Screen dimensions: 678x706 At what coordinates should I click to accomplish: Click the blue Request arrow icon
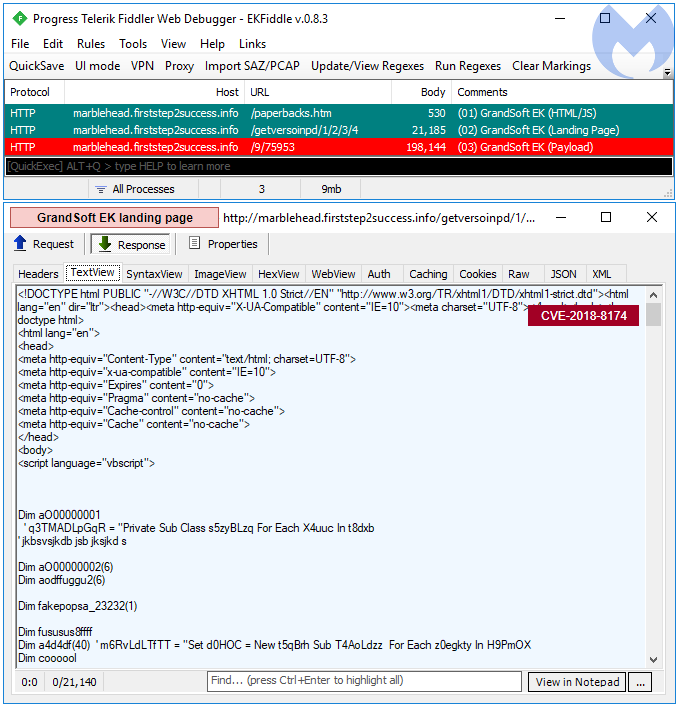(20, 243)
